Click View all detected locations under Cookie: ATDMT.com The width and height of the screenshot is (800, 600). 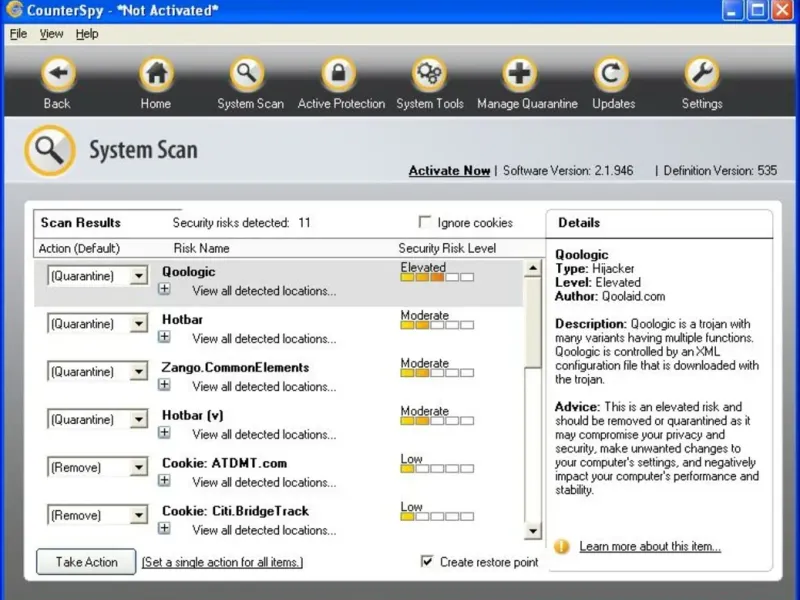(x=264, y=482)
